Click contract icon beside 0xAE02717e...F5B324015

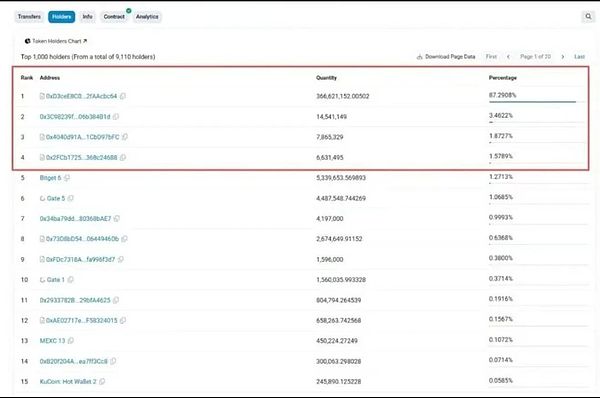coord(42,320)
